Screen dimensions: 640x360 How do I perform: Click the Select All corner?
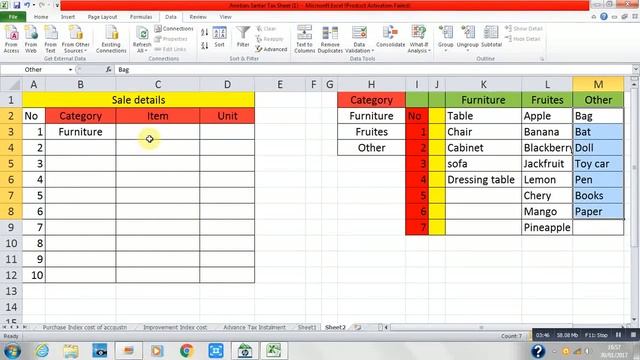point(11,84)
